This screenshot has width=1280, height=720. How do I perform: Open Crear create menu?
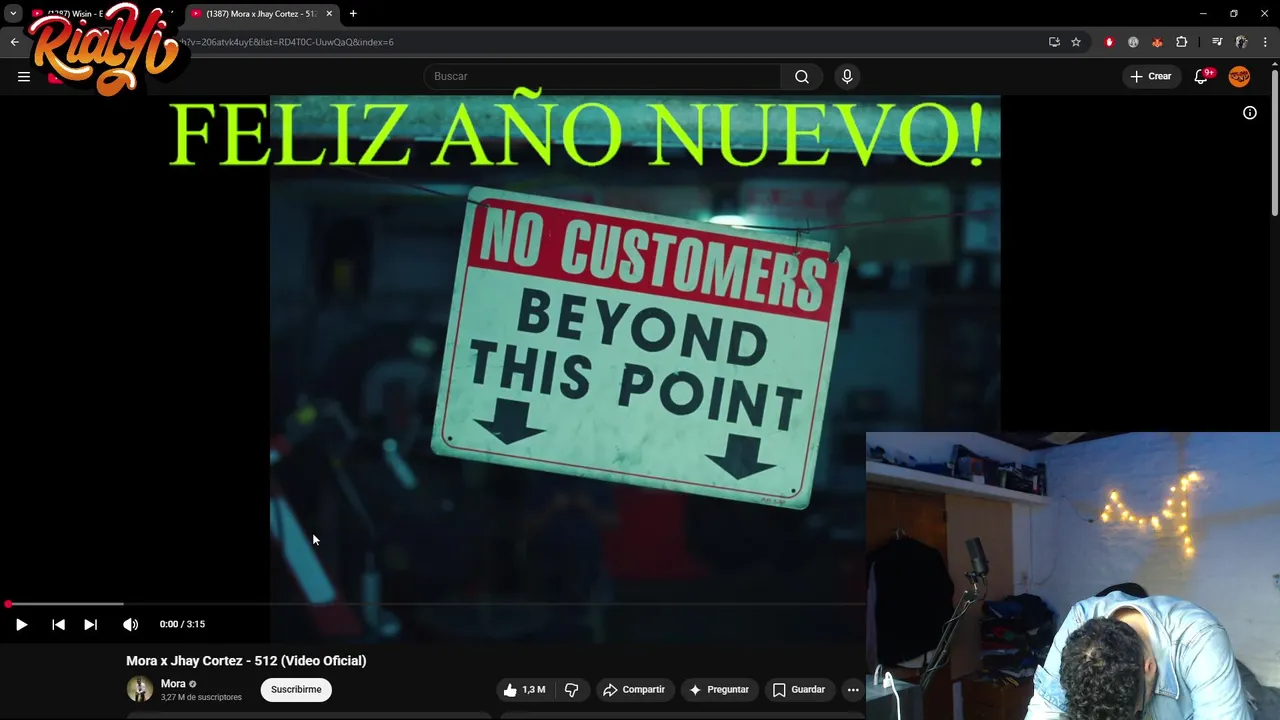click(x=1150, y=76)
